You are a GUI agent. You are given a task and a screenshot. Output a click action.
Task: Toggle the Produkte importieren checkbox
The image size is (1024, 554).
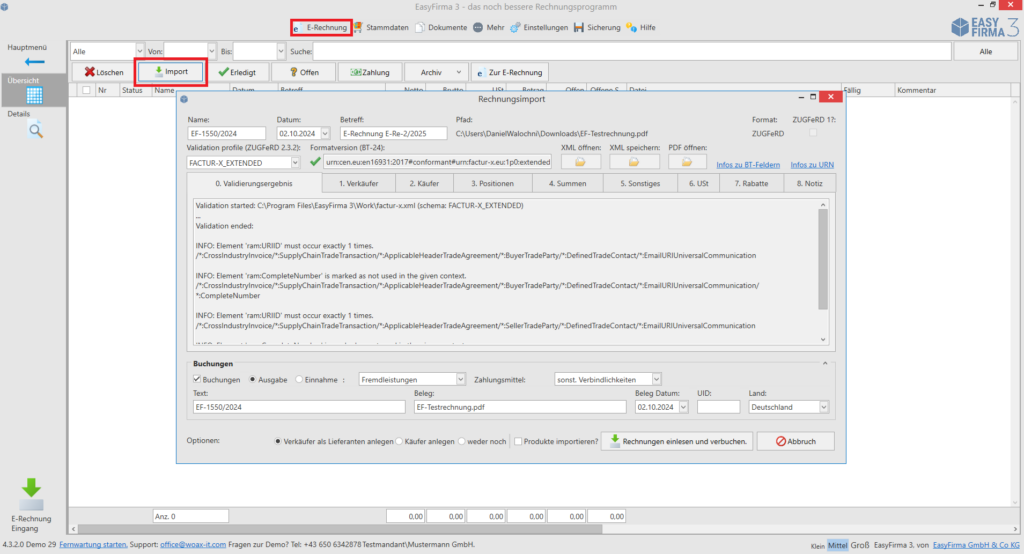pos(518,442)
